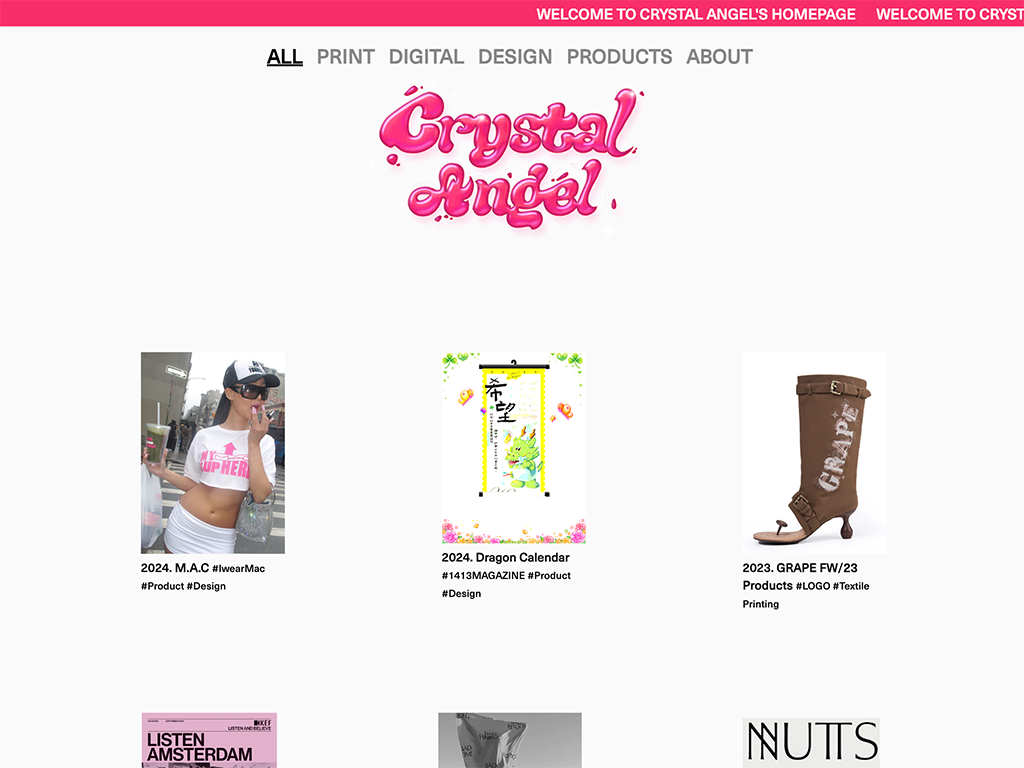Click the 2024. Dragon Calendar title link
The height and width of the screenshot is (768, 1024).
[x=505, y=558]
